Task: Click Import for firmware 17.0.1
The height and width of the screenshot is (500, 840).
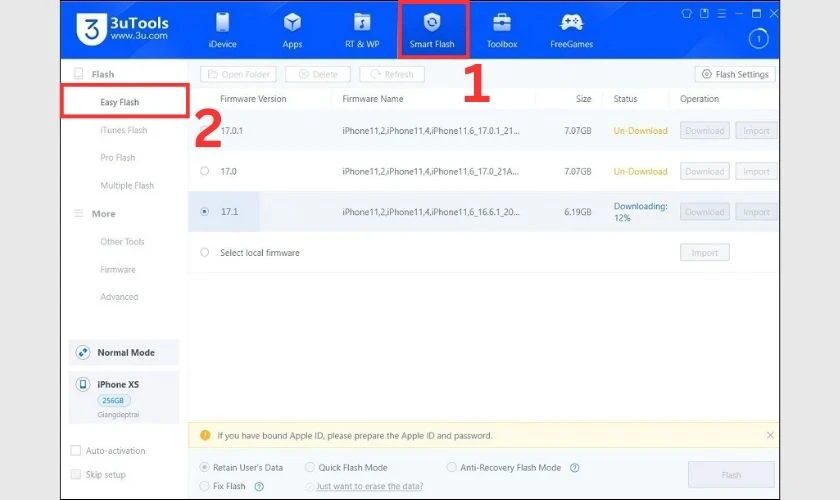Action: point(756,130)
